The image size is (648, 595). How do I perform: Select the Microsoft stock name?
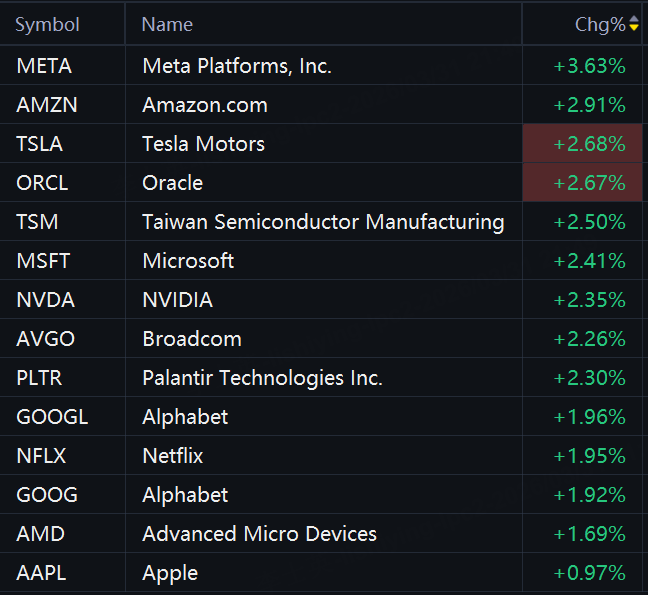(x=188, y=261)
